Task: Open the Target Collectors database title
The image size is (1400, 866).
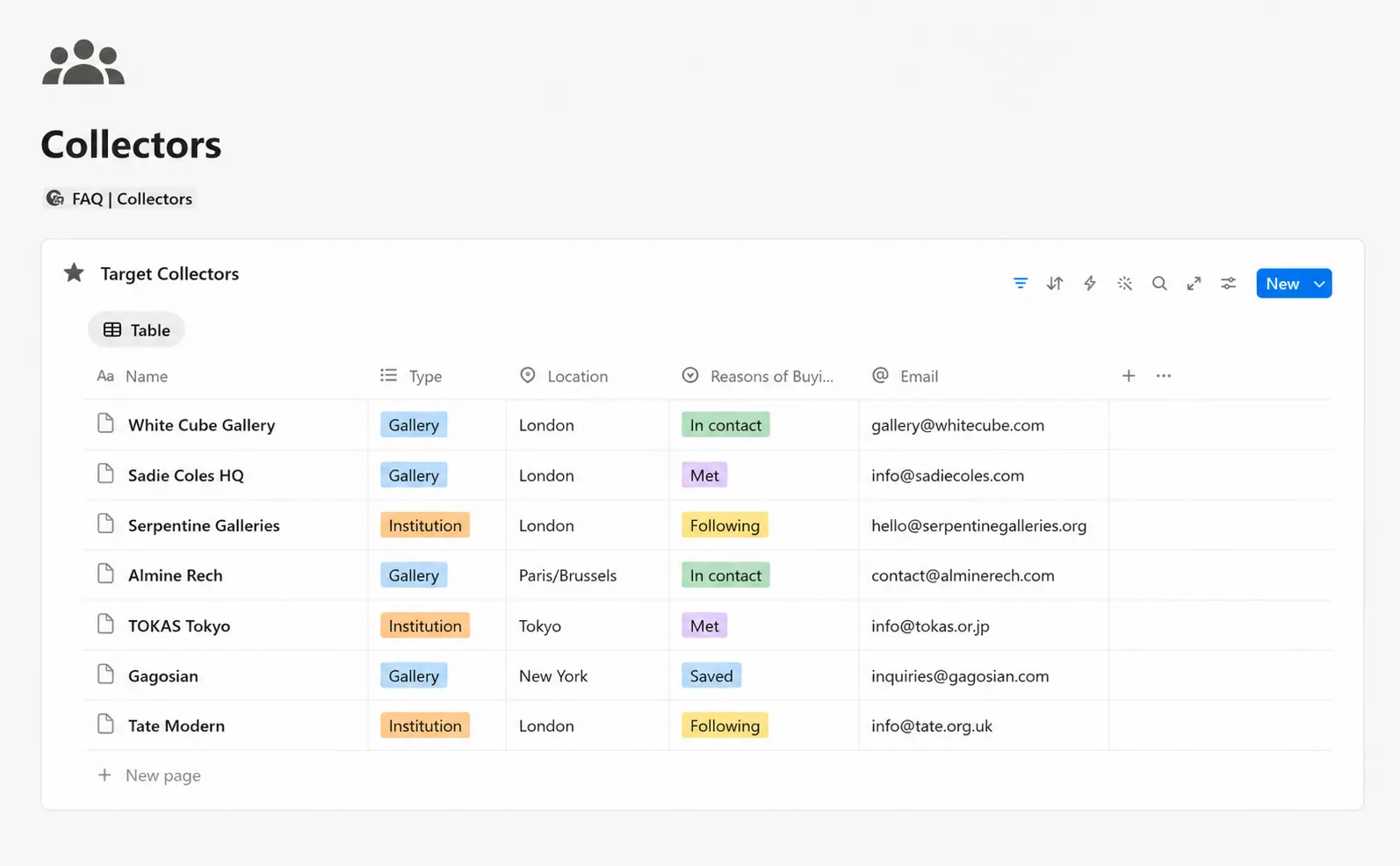Action: [170, 273]
